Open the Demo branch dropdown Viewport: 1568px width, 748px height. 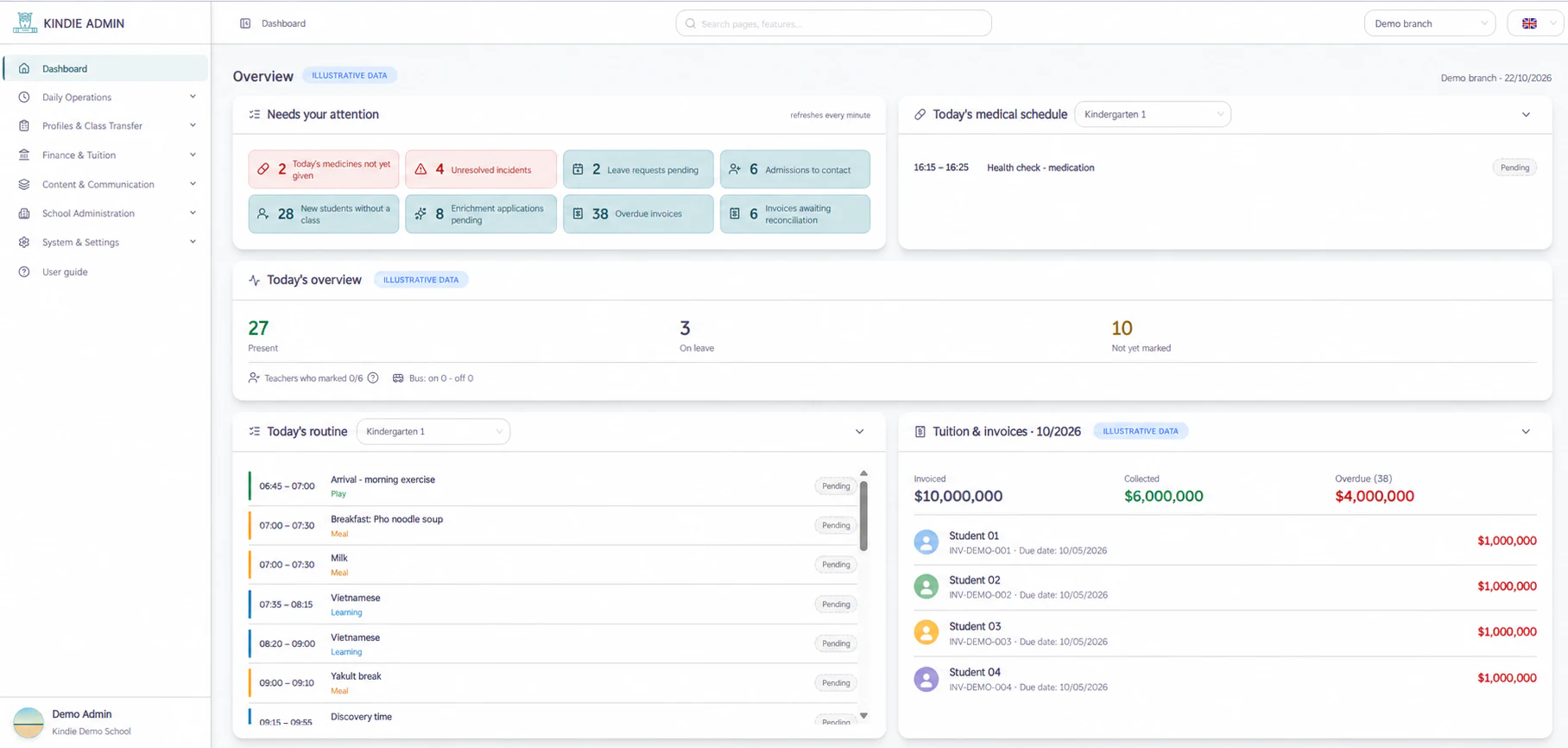click(1430, 23)
